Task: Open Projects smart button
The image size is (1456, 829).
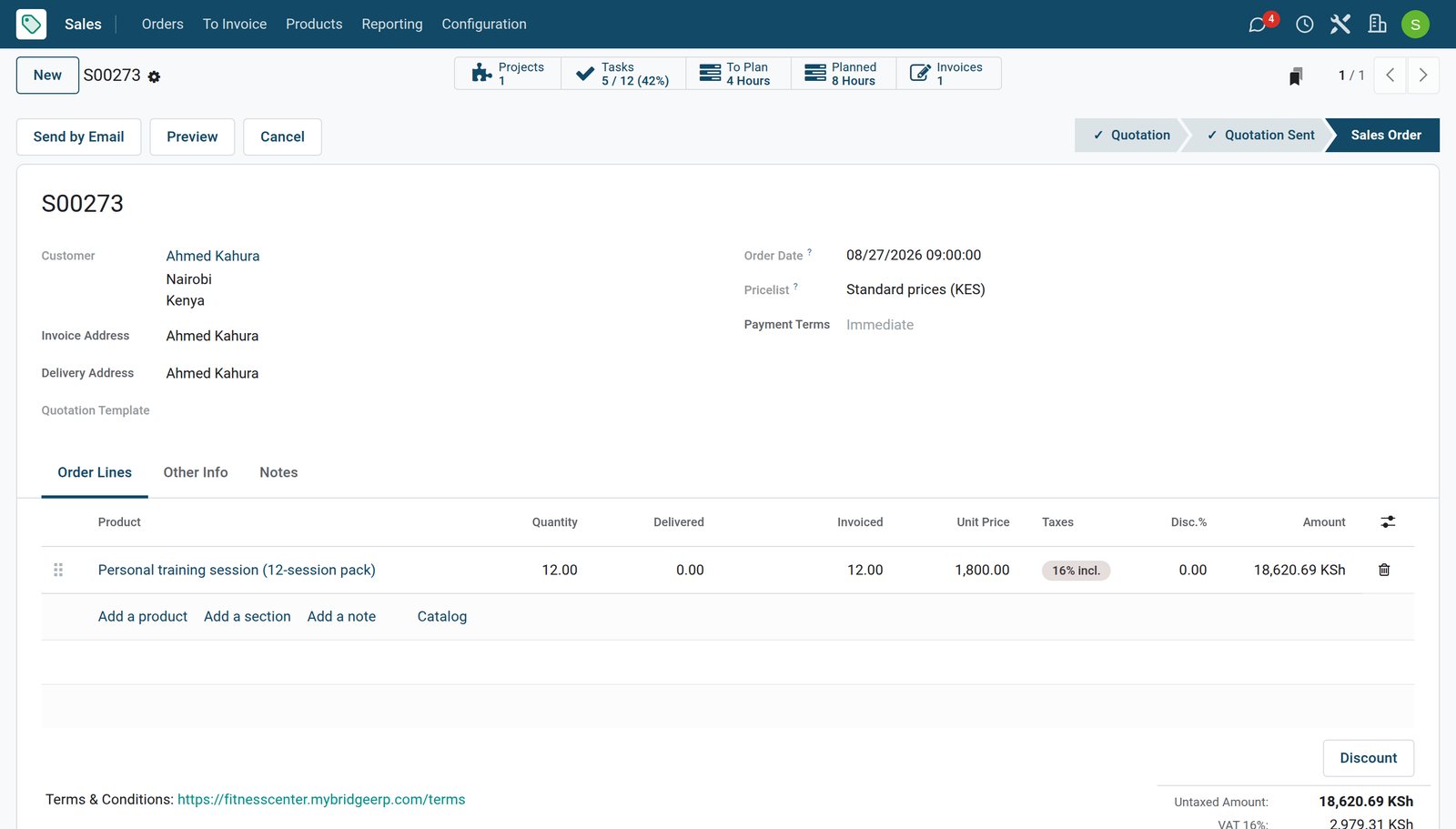Action: [x=508, y=74]
